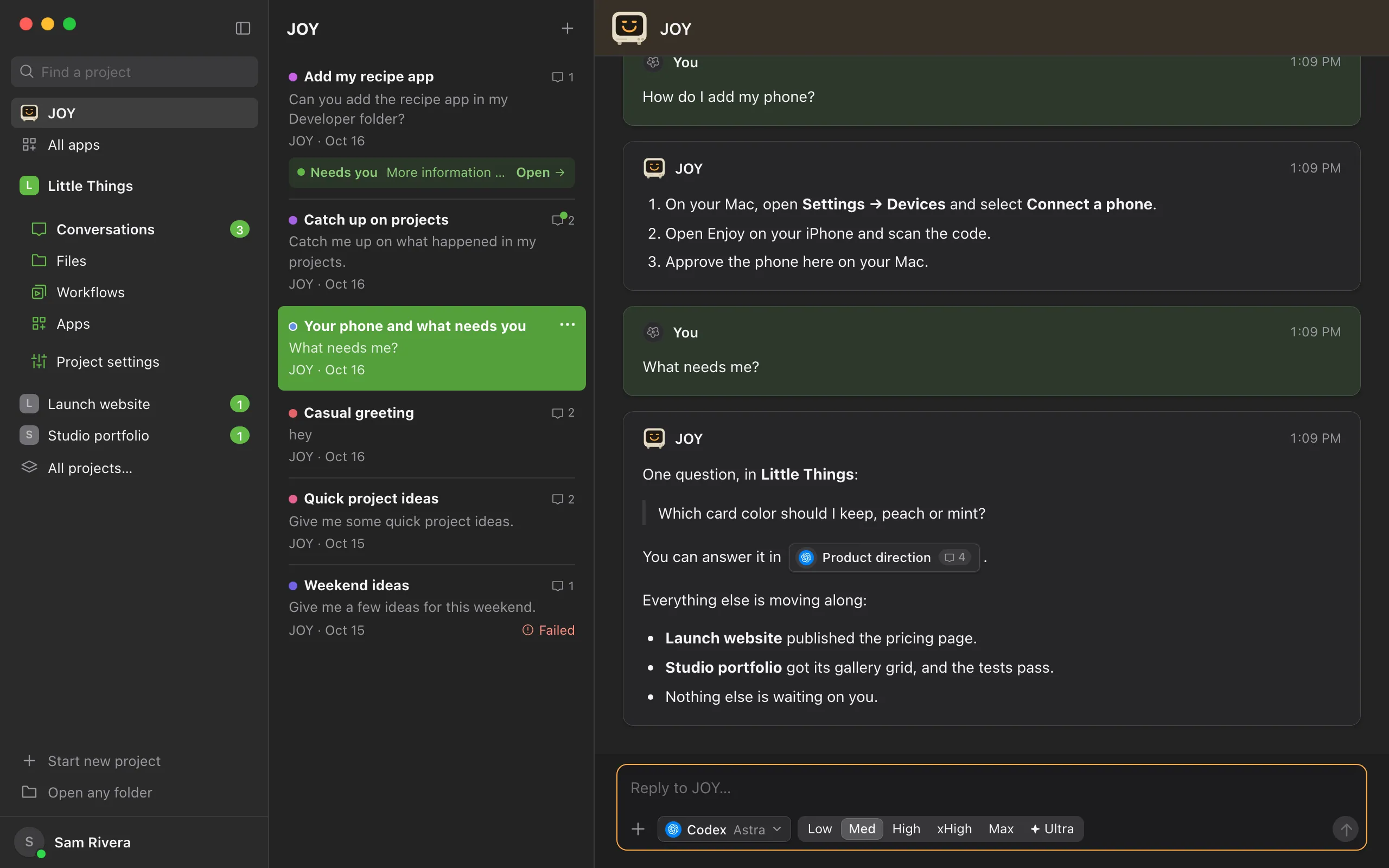Select Low reasoning effort
Image resolution: width=1389 pixels, height=868 pixels.
(819, 829)
